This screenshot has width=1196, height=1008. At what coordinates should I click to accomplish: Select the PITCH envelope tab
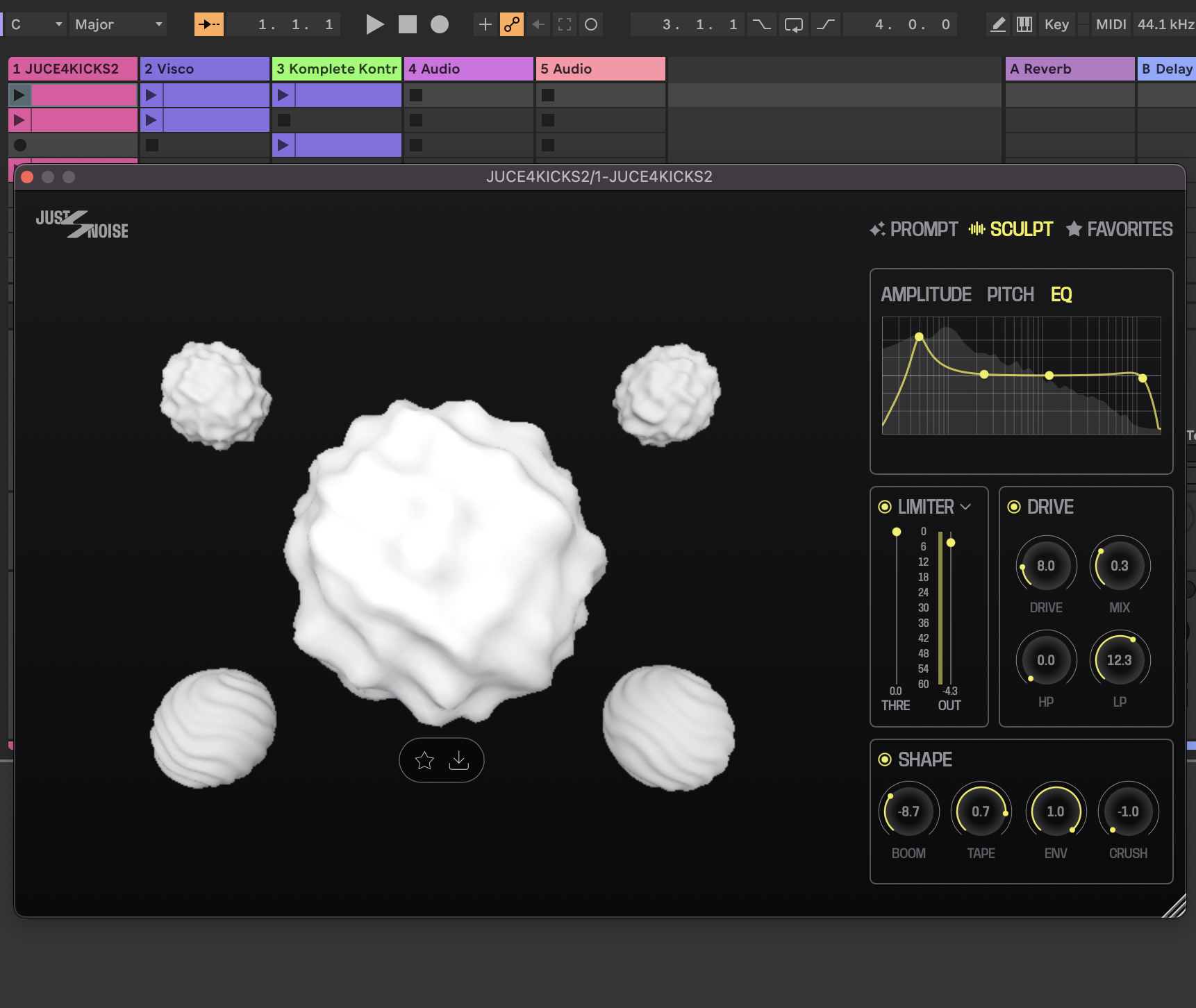(x=1011, y=294)
